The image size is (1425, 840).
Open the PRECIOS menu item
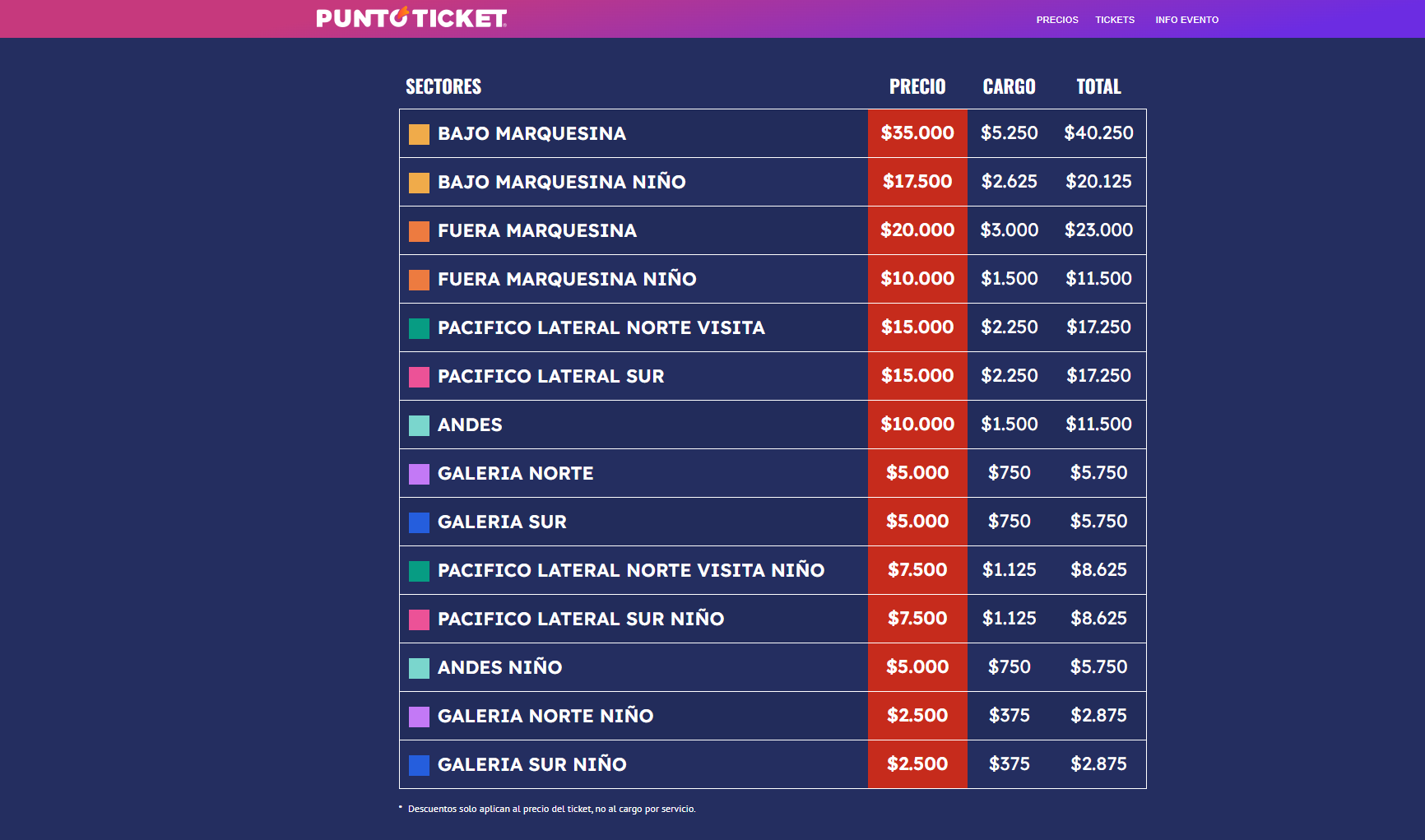pos(1057,20)
